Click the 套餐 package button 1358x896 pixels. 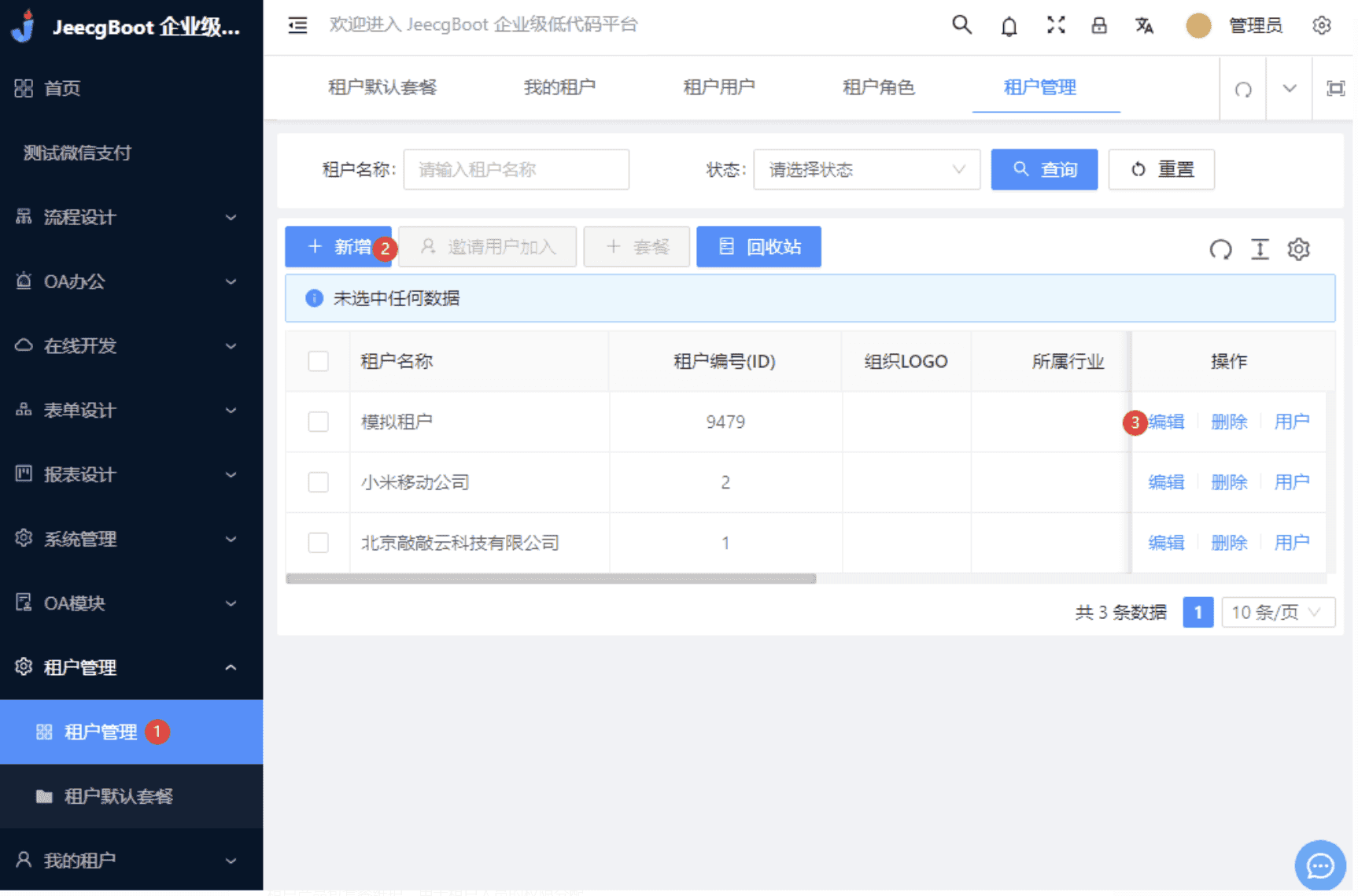coord(637,247)
